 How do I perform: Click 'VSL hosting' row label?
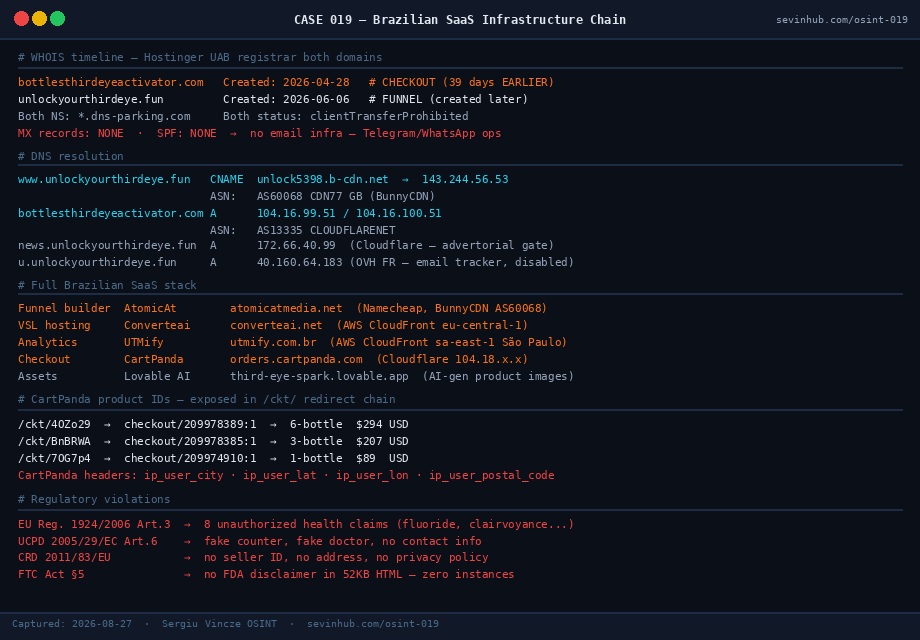(x=55, y=325)
